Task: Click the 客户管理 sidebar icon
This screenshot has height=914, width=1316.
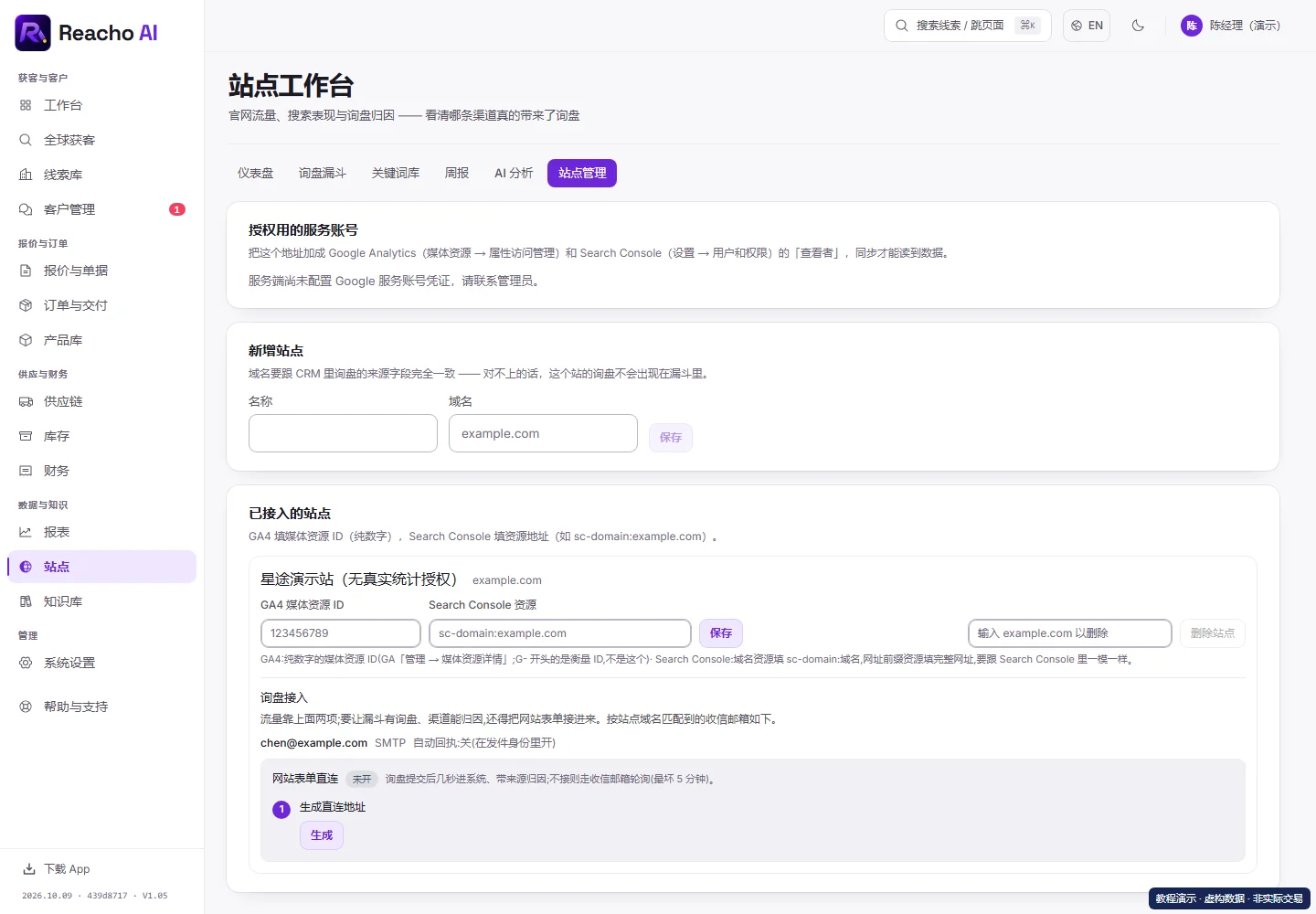Action: pyautogui.click(x=26, y=209)
